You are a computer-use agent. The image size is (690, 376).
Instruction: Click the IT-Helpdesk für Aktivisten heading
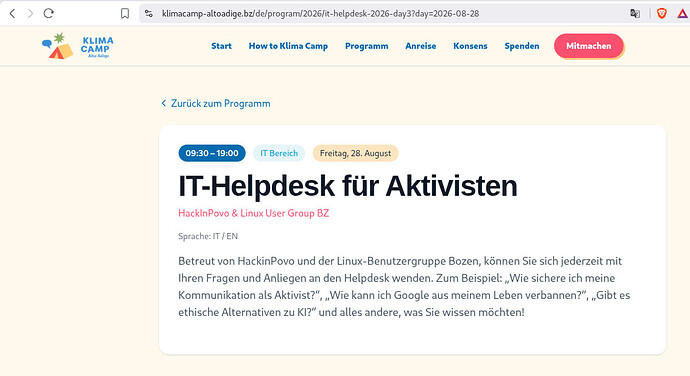click(348, 186)
